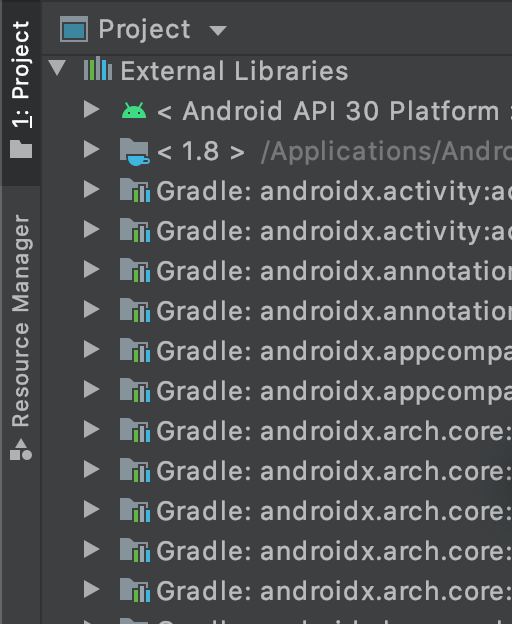Expand the first Gradle androidx.activity library

coord(91,189)
